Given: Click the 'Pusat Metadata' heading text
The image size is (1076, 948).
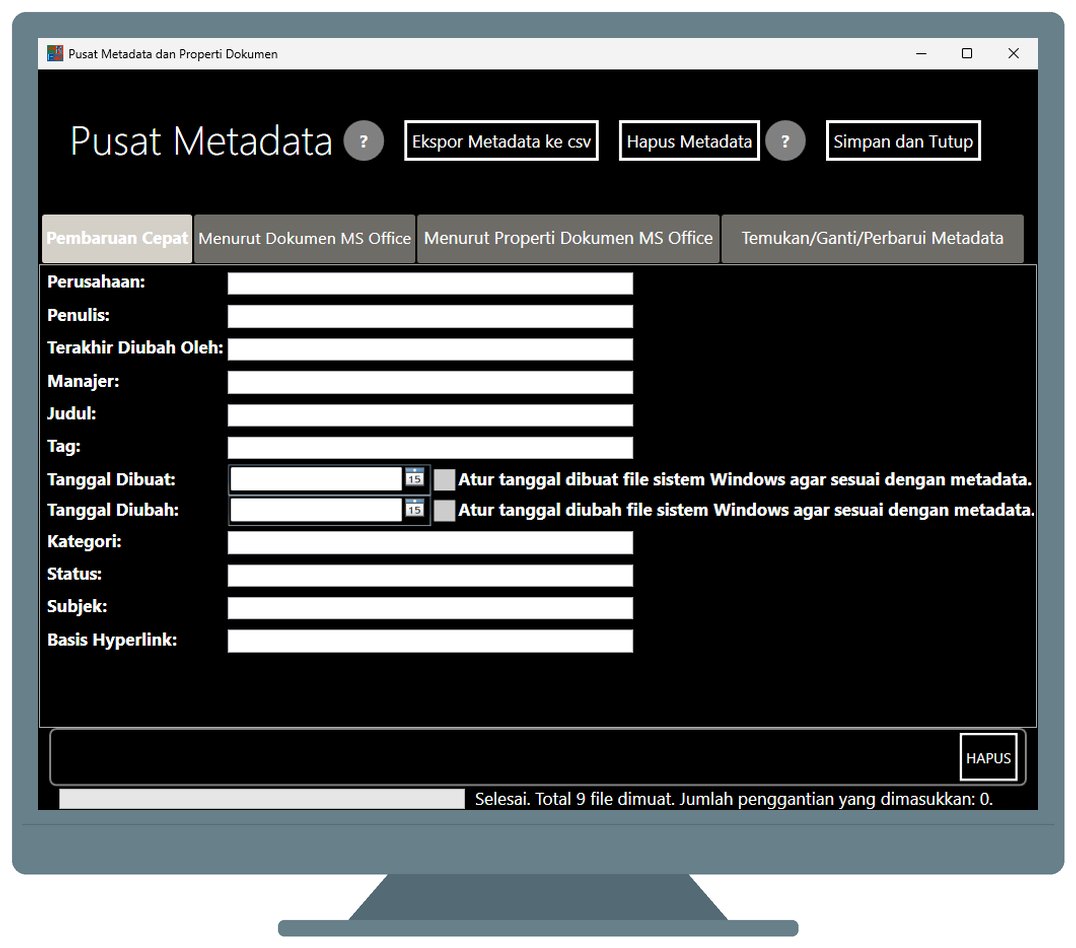Looking at the screenshot, I should point(201,141).
